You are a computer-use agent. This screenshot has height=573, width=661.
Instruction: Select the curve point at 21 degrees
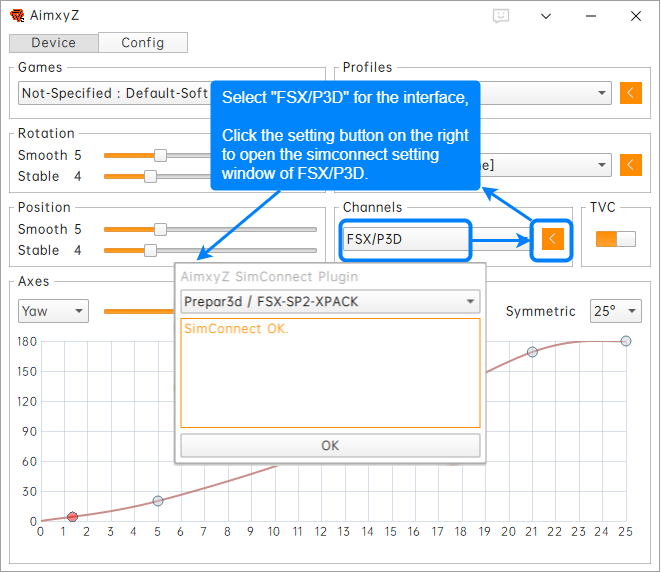tap(532, 352)
